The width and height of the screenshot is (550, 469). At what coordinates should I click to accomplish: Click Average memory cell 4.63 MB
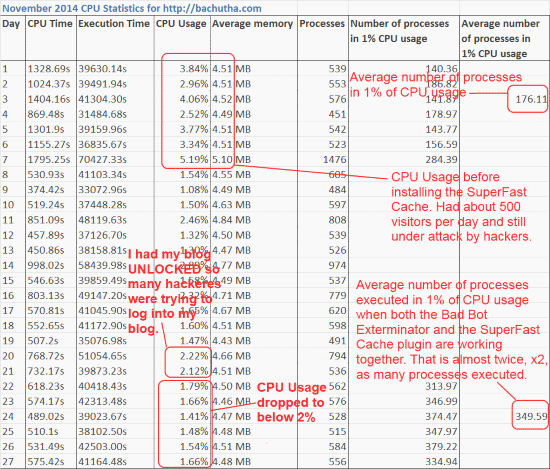(232, 205)
